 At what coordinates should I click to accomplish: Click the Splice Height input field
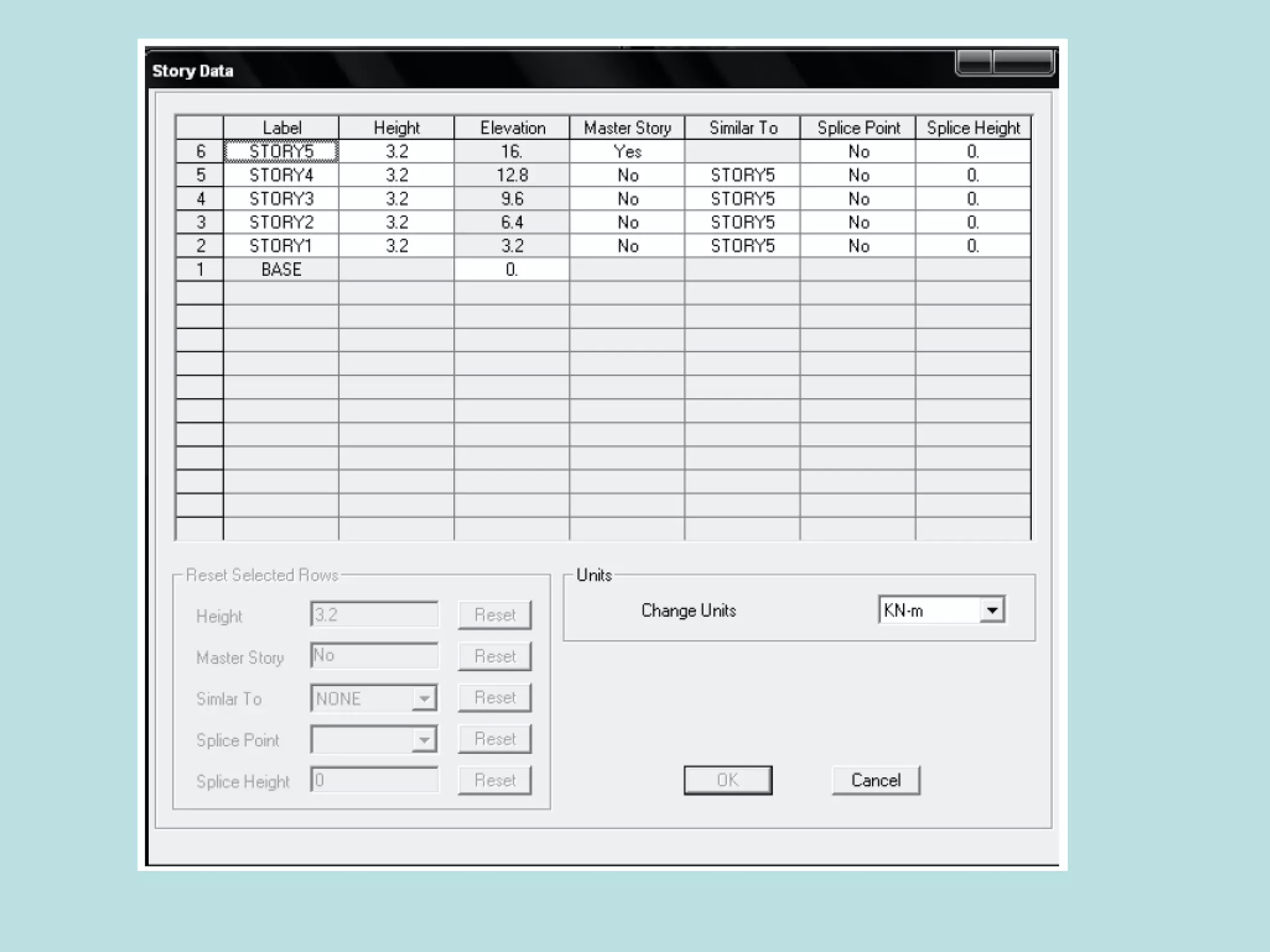click(x=374, y=780)
